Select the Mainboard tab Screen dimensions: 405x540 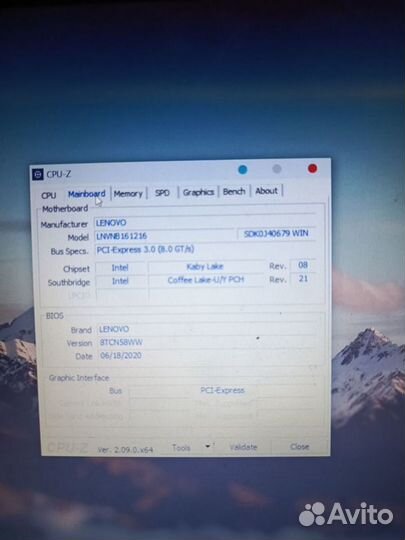(x=86, y=194)
